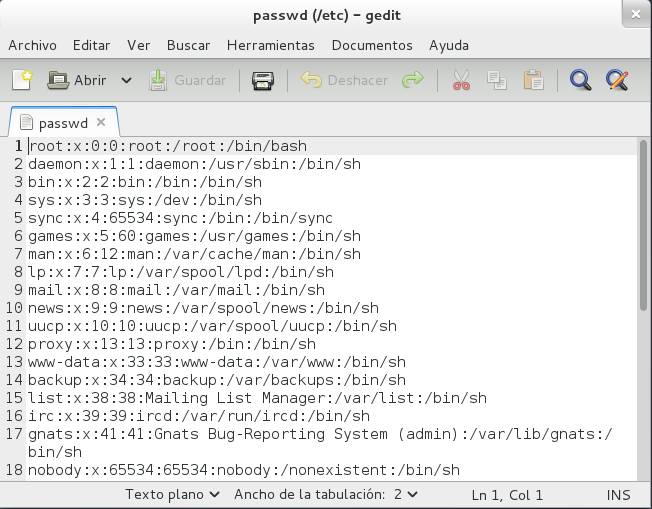Click the sys:x:3:3 line
Image resolution: width=652 pixels, height=509 pixels.
coord(145,200)
